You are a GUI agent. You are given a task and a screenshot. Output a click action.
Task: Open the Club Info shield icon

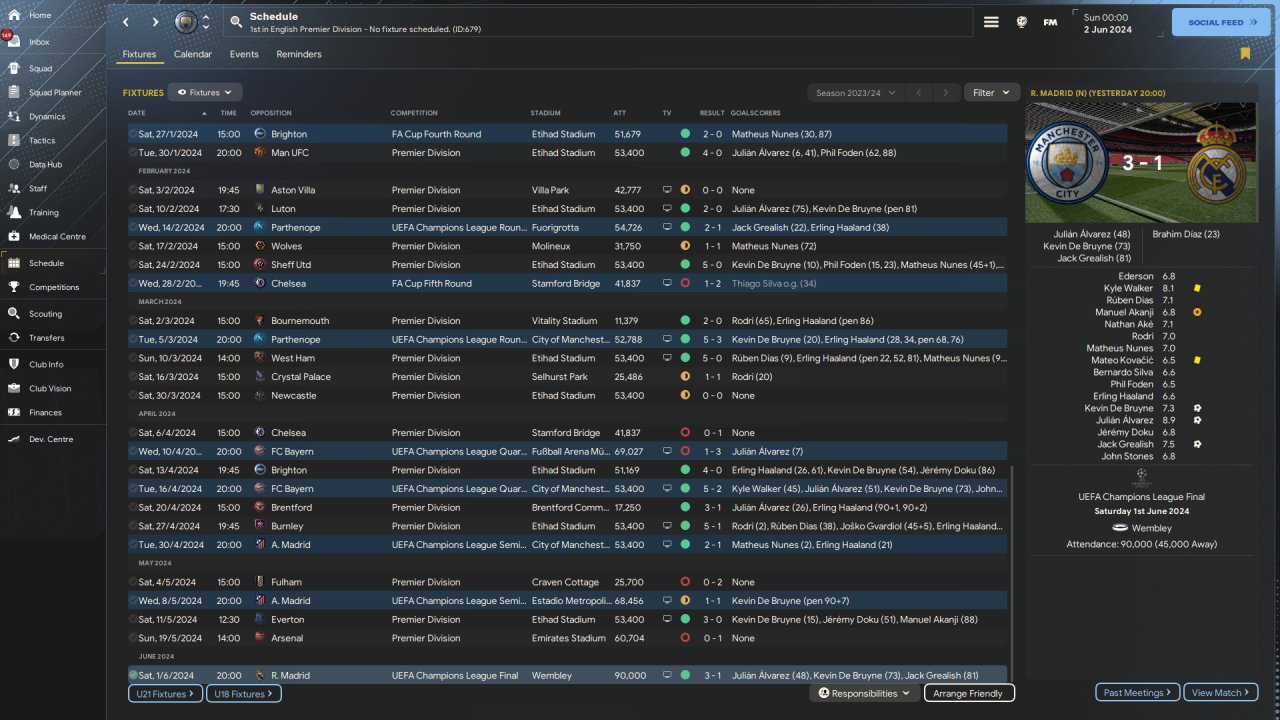14,364
